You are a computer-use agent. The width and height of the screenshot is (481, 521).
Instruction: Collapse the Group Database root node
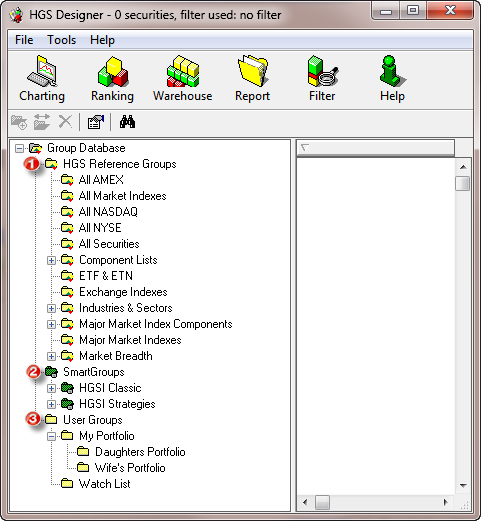20,148
